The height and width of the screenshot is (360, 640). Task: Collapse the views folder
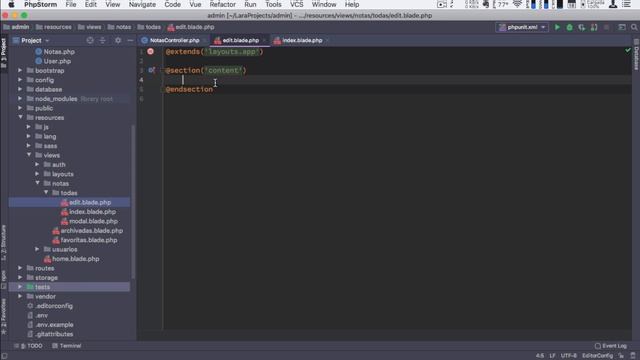click(29, 155)
